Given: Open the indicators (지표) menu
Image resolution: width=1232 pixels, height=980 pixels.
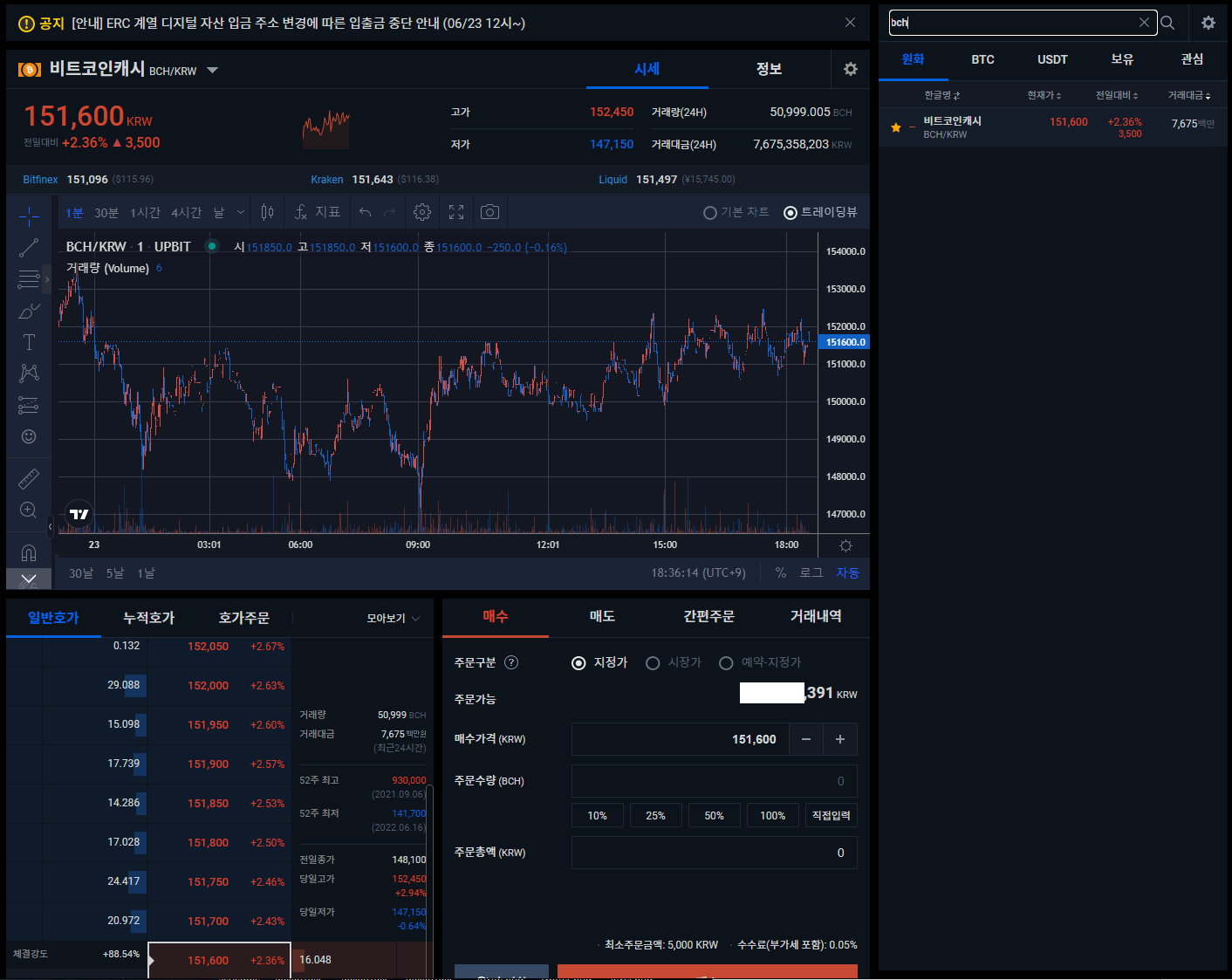Looking at the screenshot, I should [318, 212].
